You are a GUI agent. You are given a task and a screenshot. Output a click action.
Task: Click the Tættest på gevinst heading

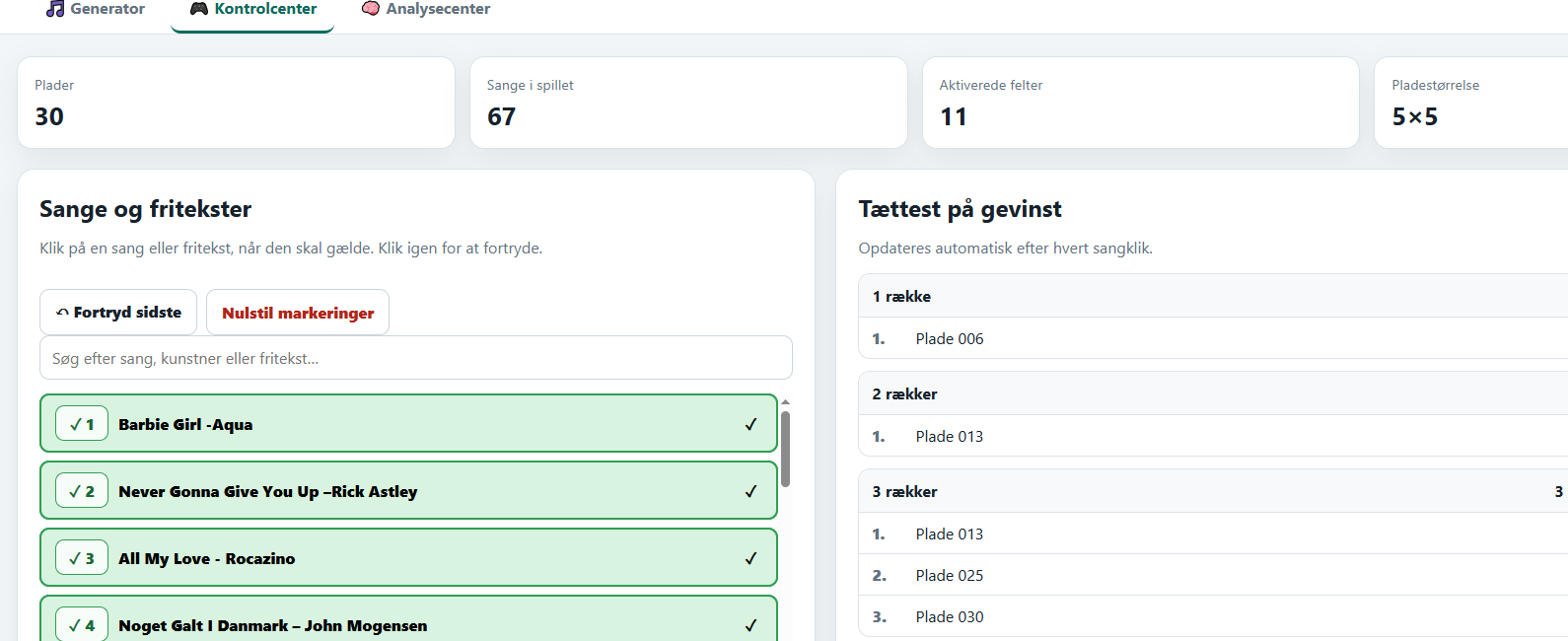[960, 209]
